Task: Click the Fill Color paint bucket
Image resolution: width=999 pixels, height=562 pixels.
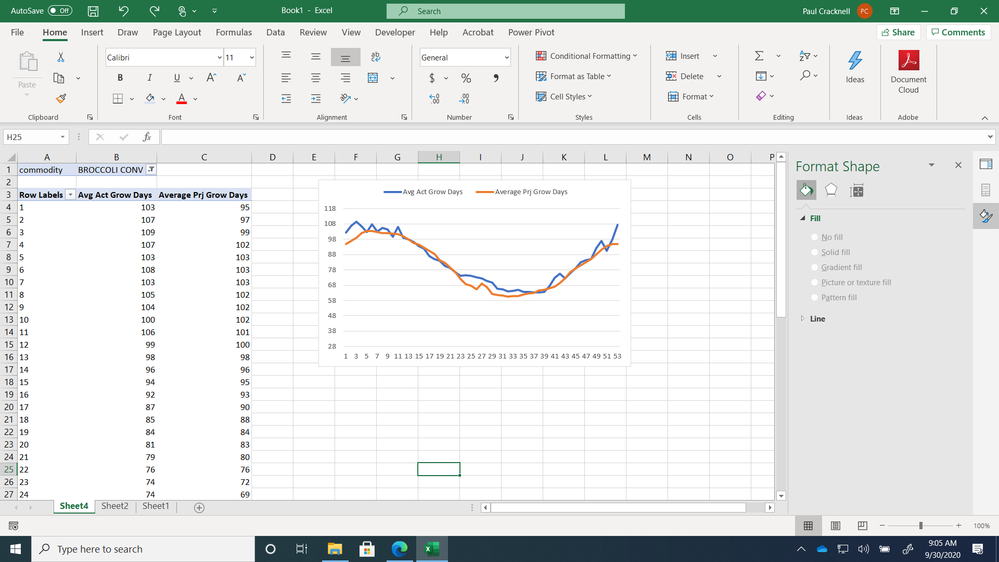Action: [x=150, y=98]
